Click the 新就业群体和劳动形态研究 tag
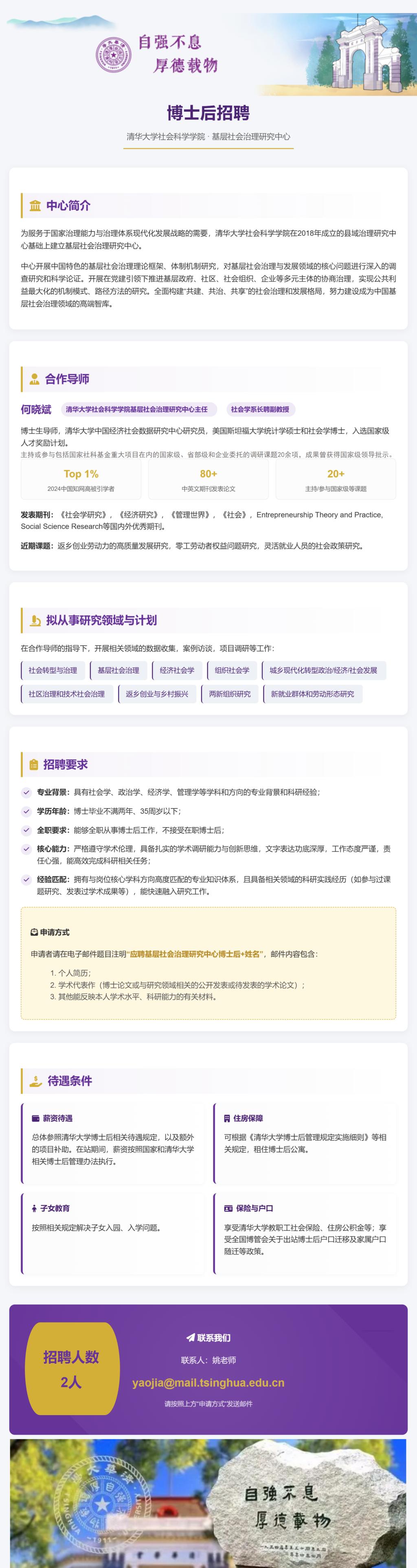The height and width of the screenshot is (1568, 417). click(x=312, y=694)
